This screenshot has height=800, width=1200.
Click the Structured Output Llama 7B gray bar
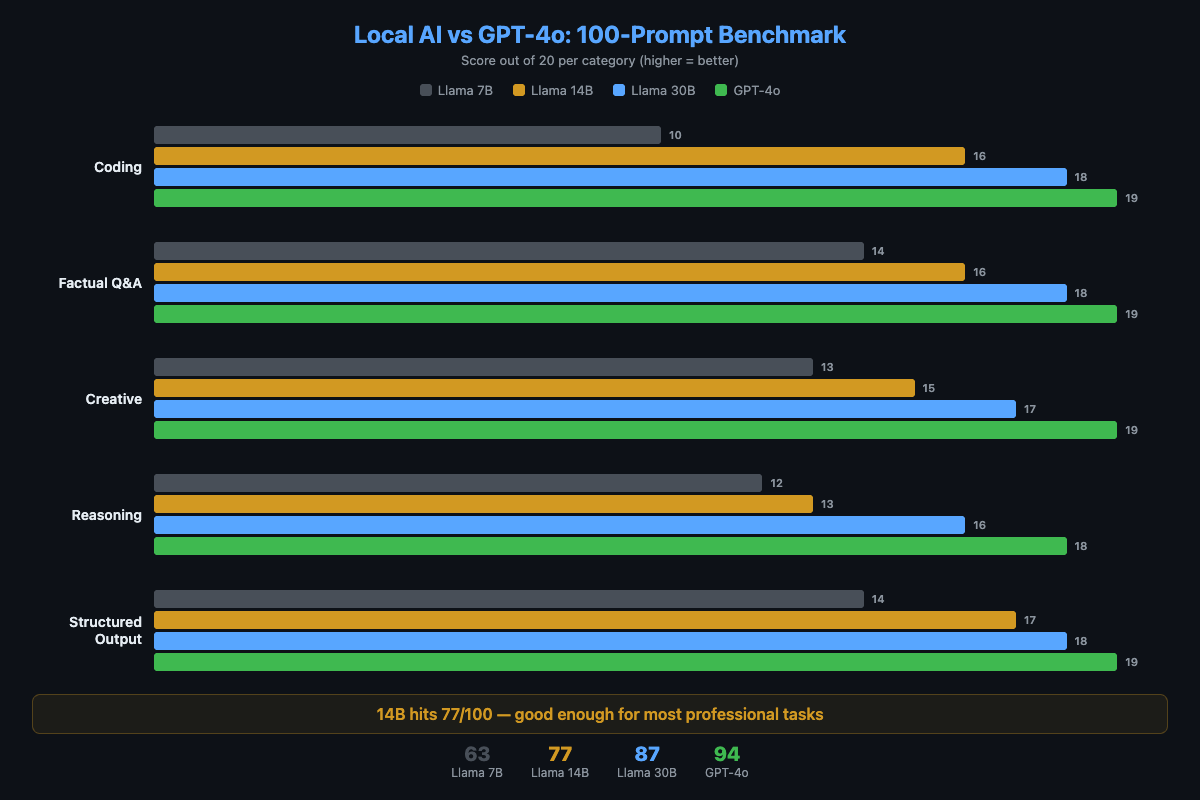[x=509, y=599]
